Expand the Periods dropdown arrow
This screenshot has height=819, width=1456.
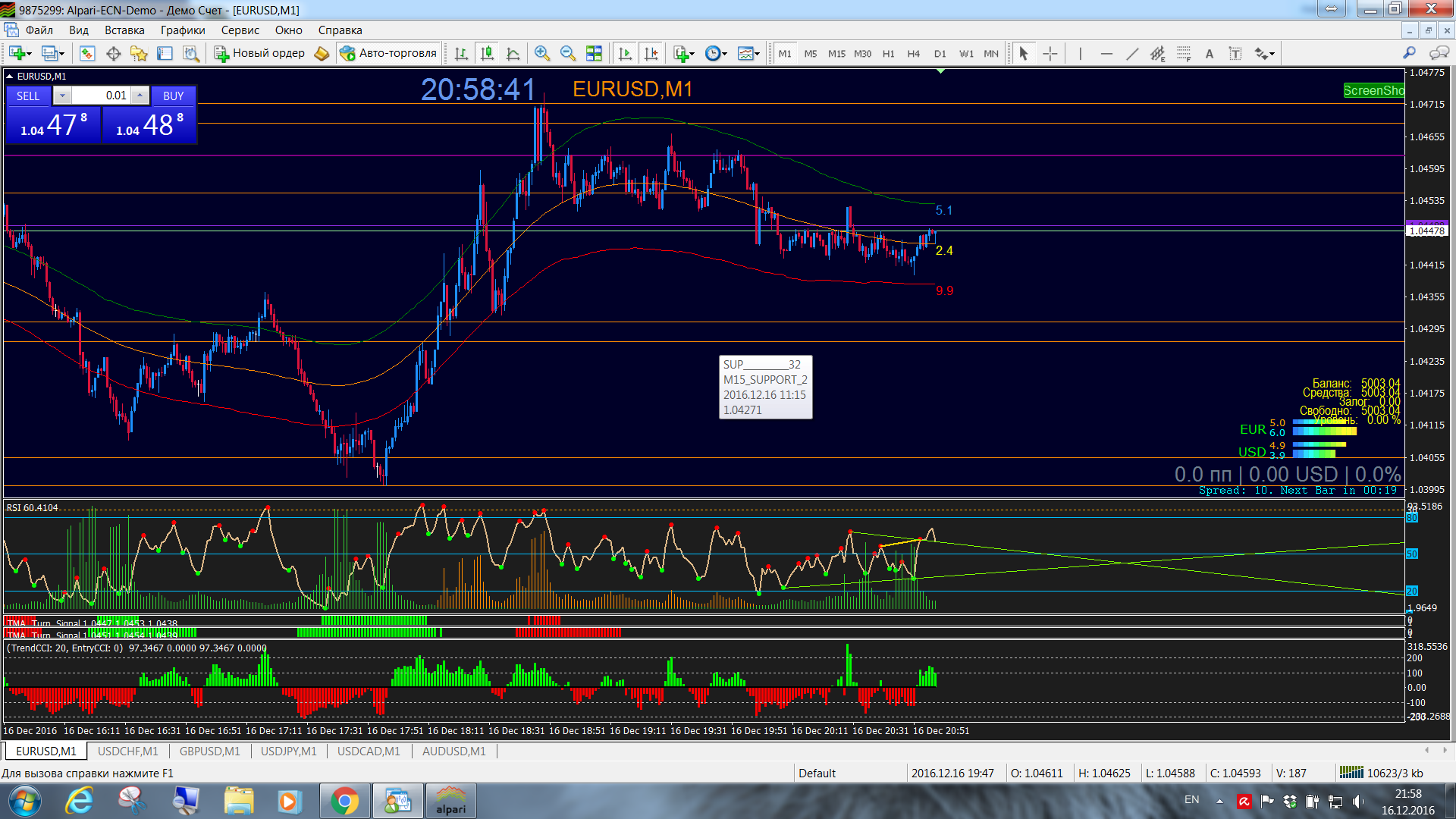pyautogui.click(x=725, y=54)
